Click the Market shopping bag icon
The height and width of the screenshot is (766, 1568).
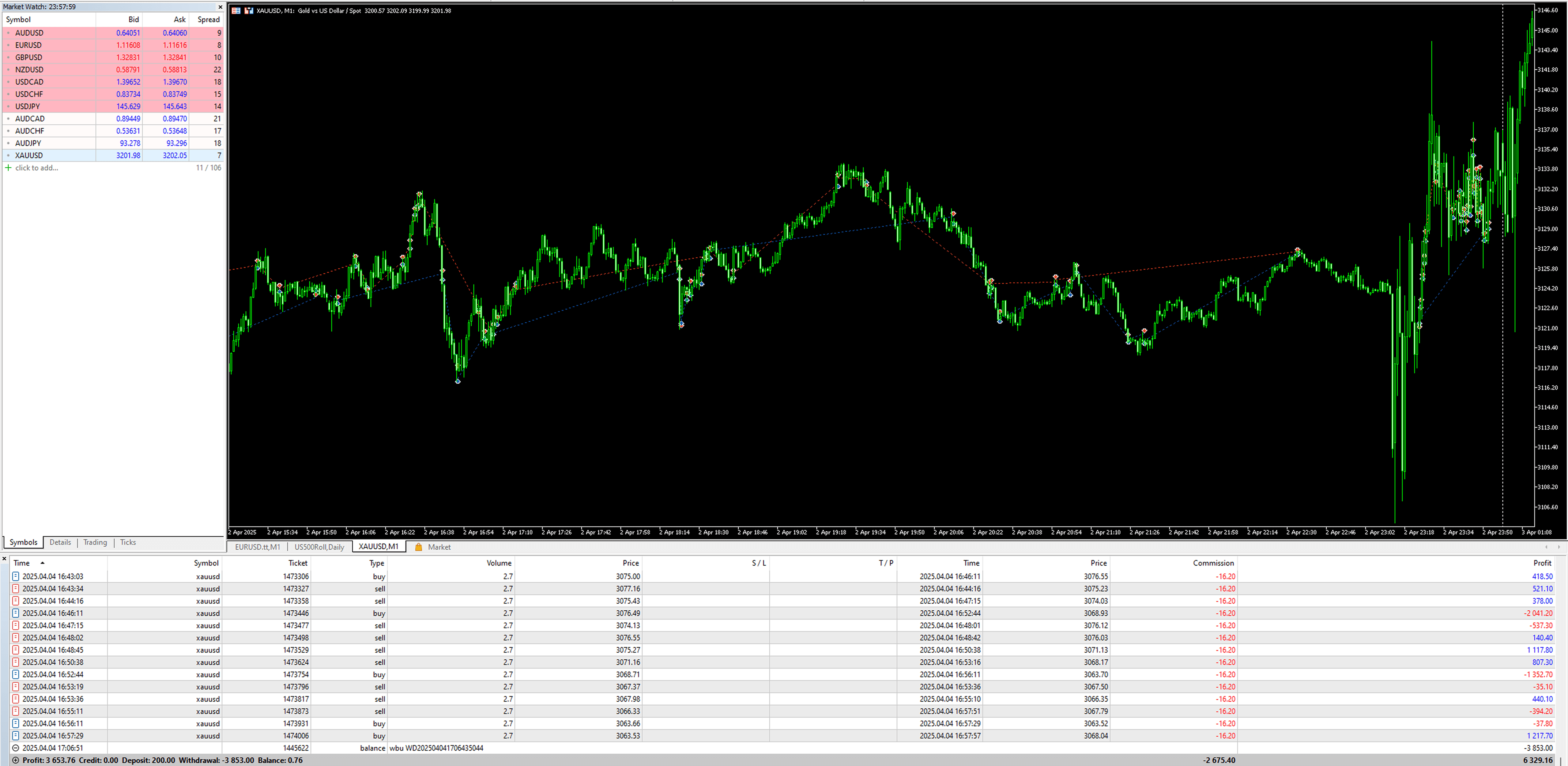click(x=418, y=547)
